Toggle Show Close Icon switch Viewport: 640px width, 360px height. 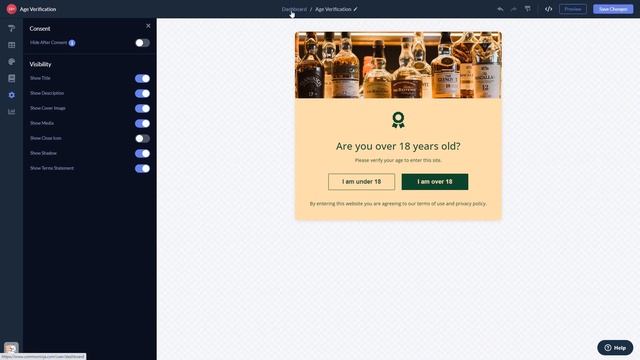tap(142, 138)
